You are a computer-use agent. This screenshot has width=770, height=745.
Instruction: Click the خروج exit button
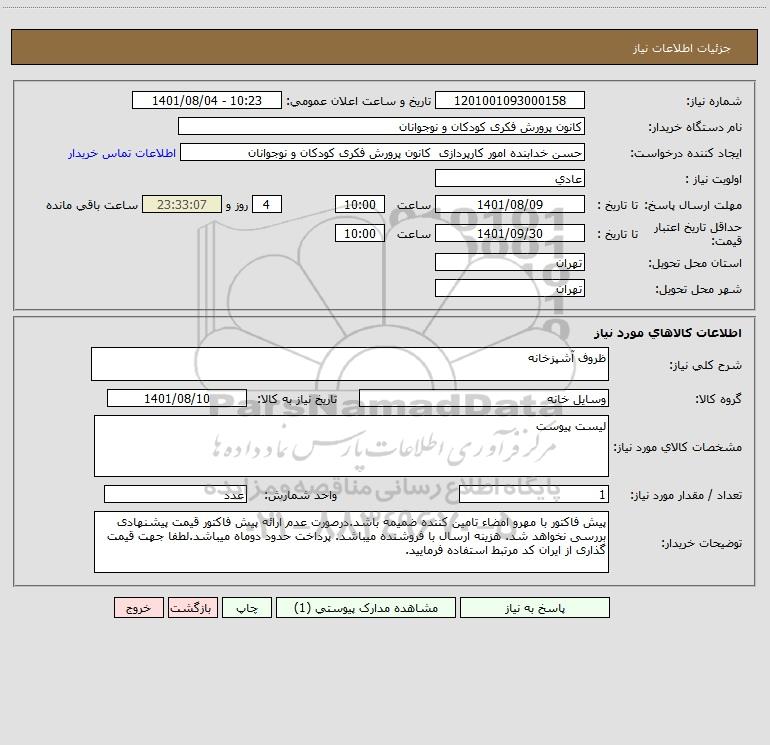(138, 607)
